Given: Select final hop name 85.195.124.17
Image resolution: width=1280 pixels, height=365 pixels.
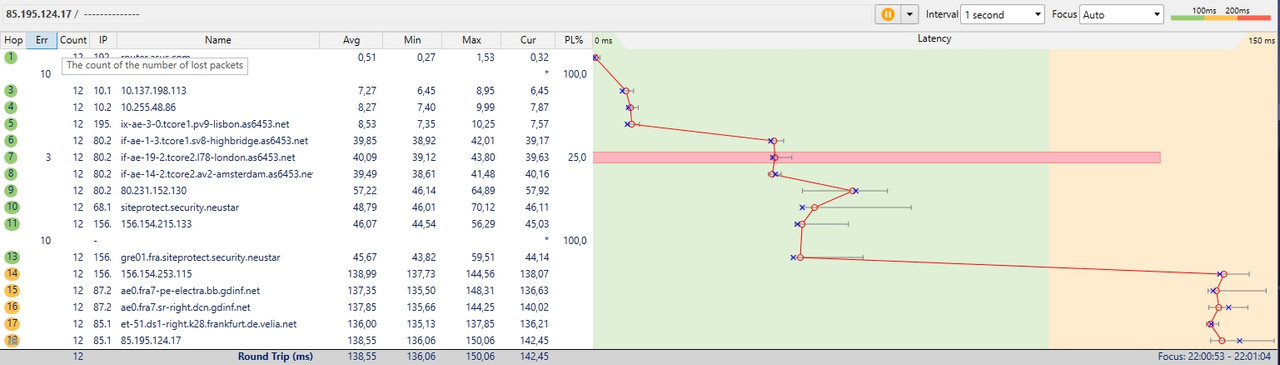Looking at the screenshot, I should click(x=151, y=340).
